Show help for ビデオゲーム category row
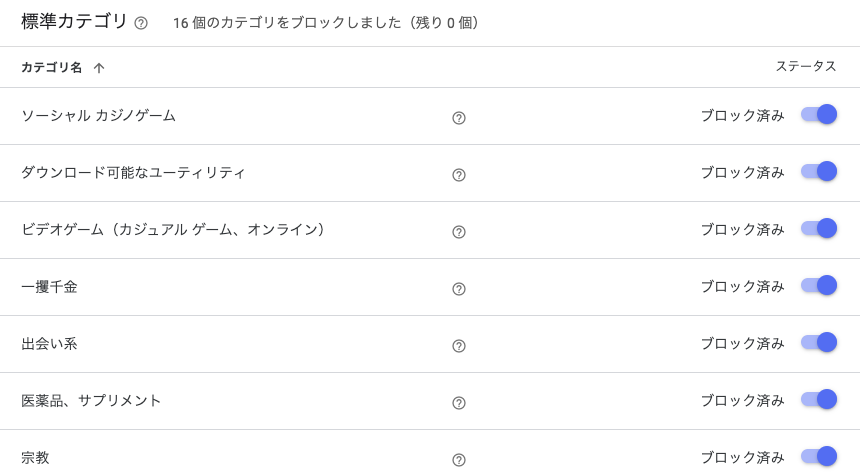This screenshot has width=860, height=473. (459, 232)
